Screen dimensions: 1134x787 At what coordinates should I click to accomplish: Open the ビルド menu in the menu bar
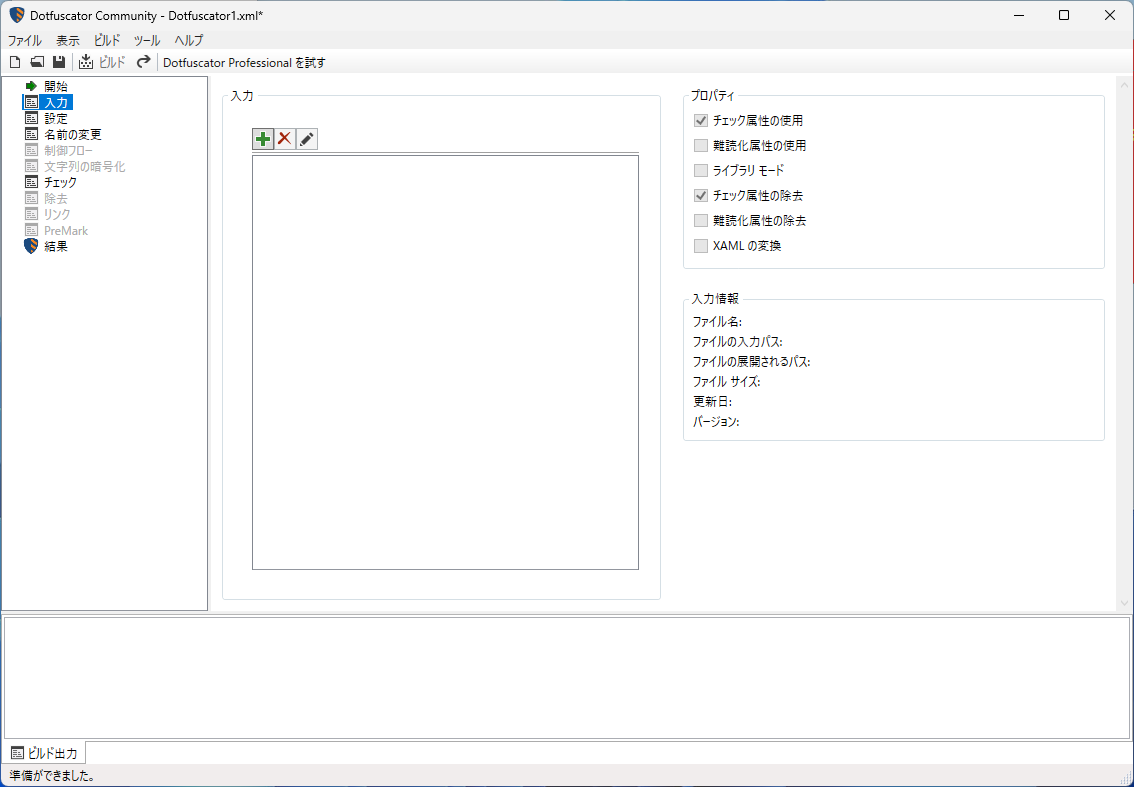107,41
